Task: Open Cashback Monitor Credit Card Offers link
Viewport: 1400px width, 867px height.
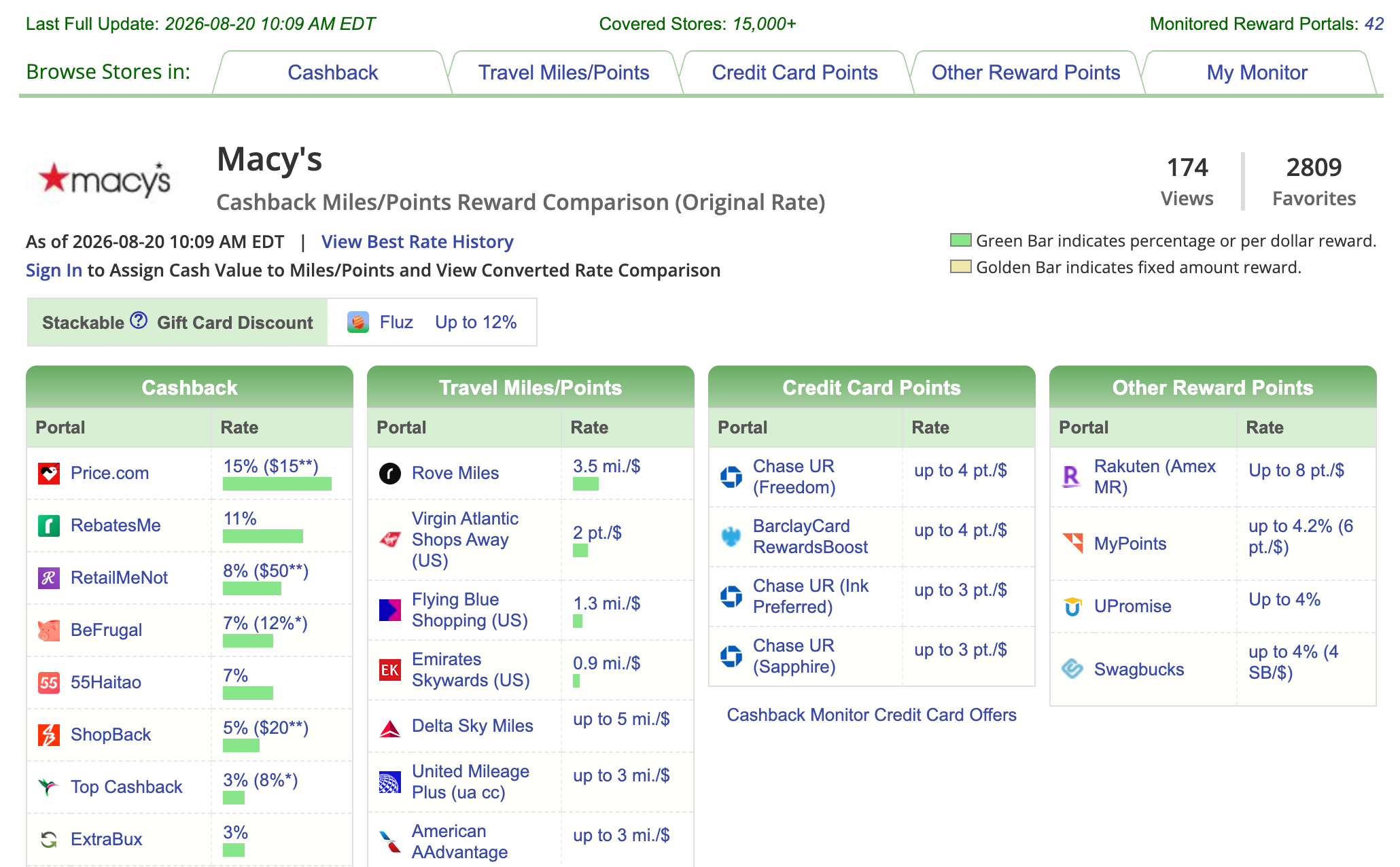Action: tap(871, 715)
